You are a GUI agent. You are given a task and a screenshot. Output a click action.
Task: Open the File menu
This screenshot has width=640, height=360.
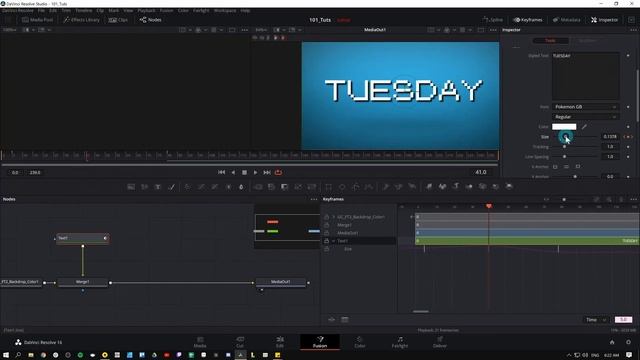pos(41,11)
